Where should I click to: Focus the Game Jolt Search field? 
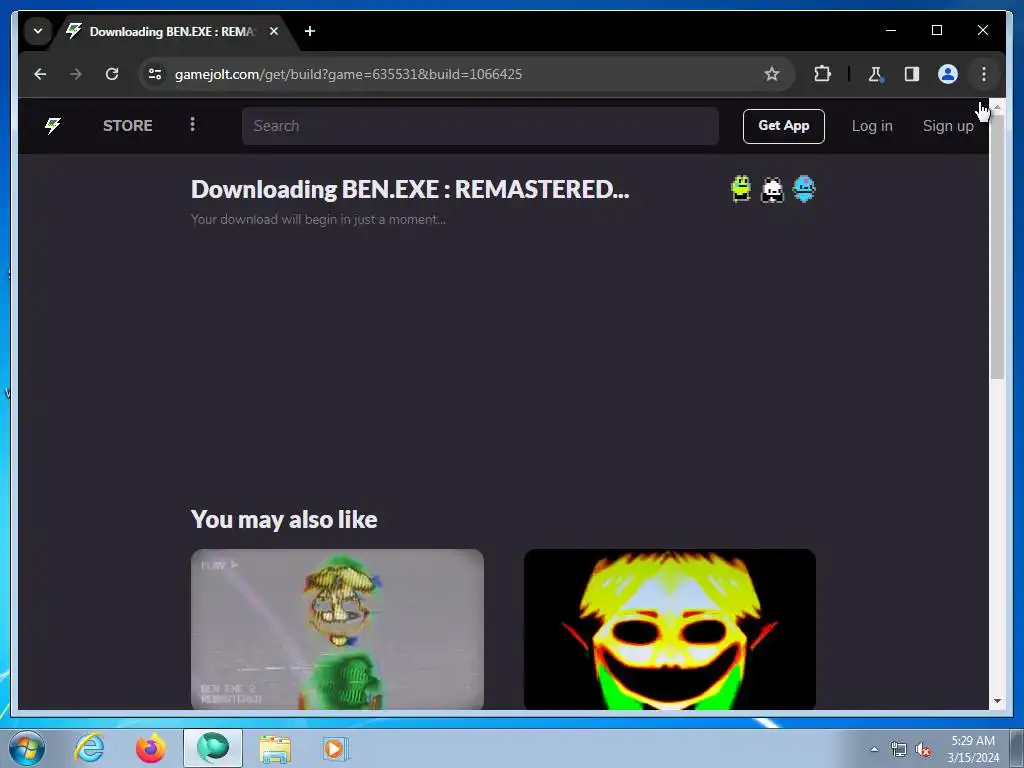click(x=480, y=126)
